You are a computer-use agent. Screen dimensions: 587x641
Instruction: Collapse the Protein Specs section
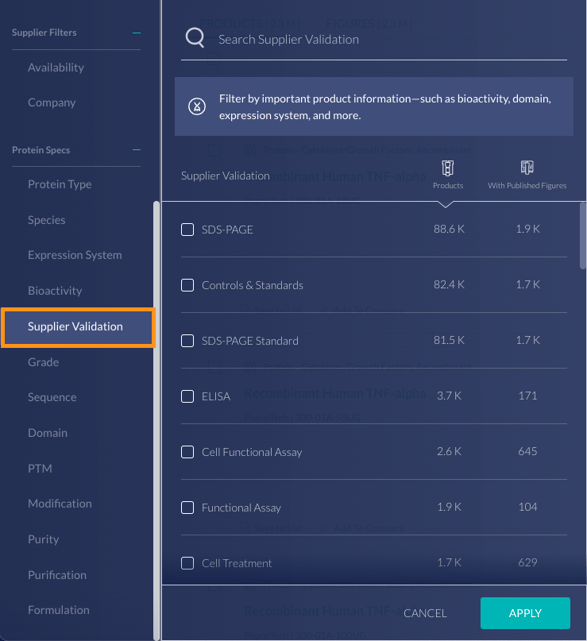(137, 150)
